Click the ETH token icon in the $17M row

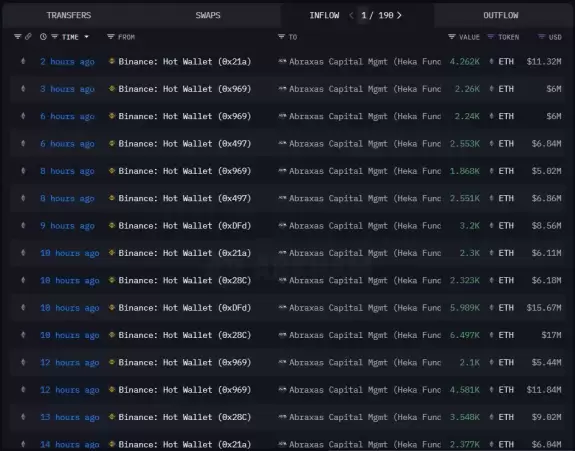click(x=491, y=335)
